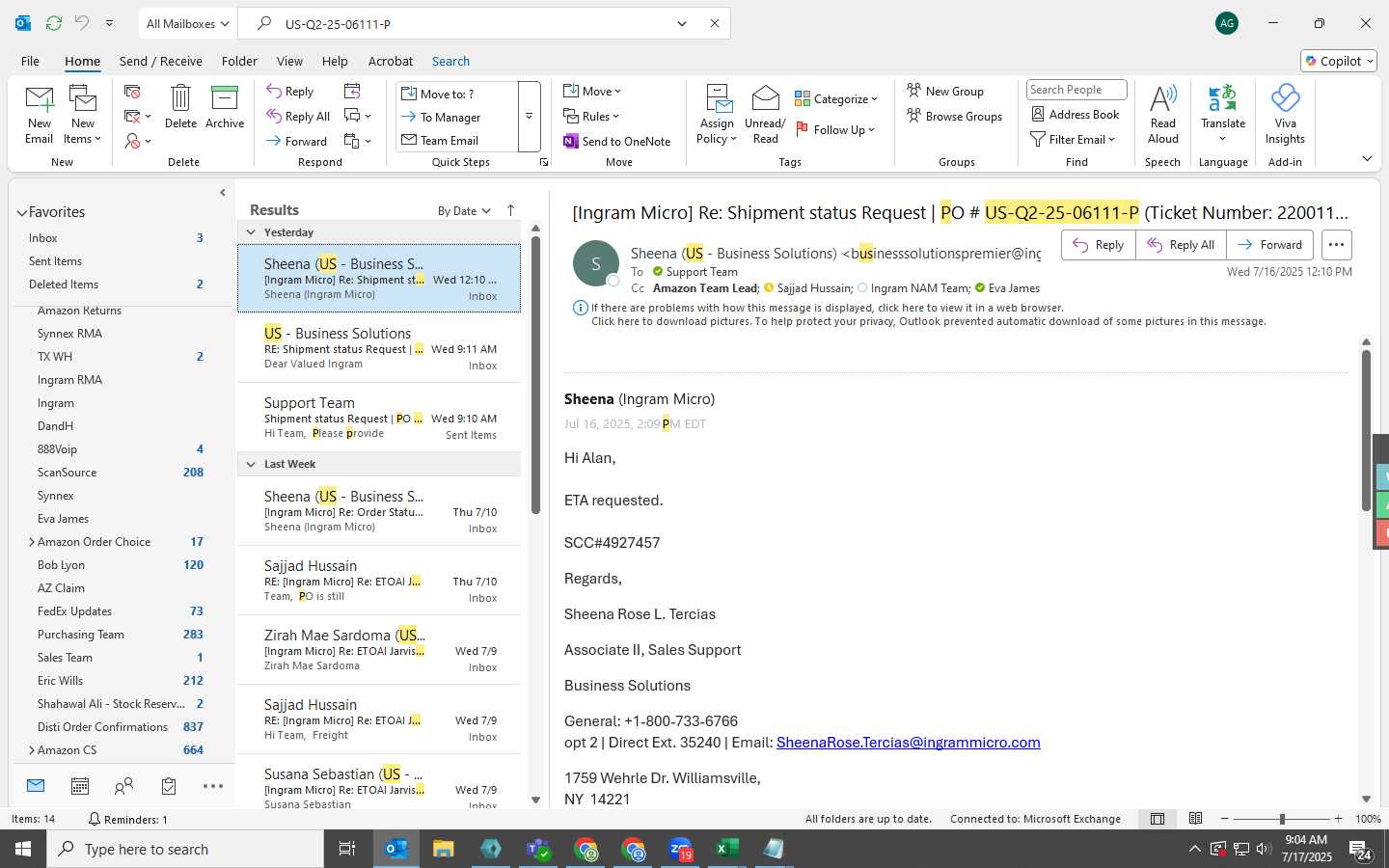This screenshot has height=868, width=1389.
Task: Clear the search box with the X
Action: click(715, 23)
